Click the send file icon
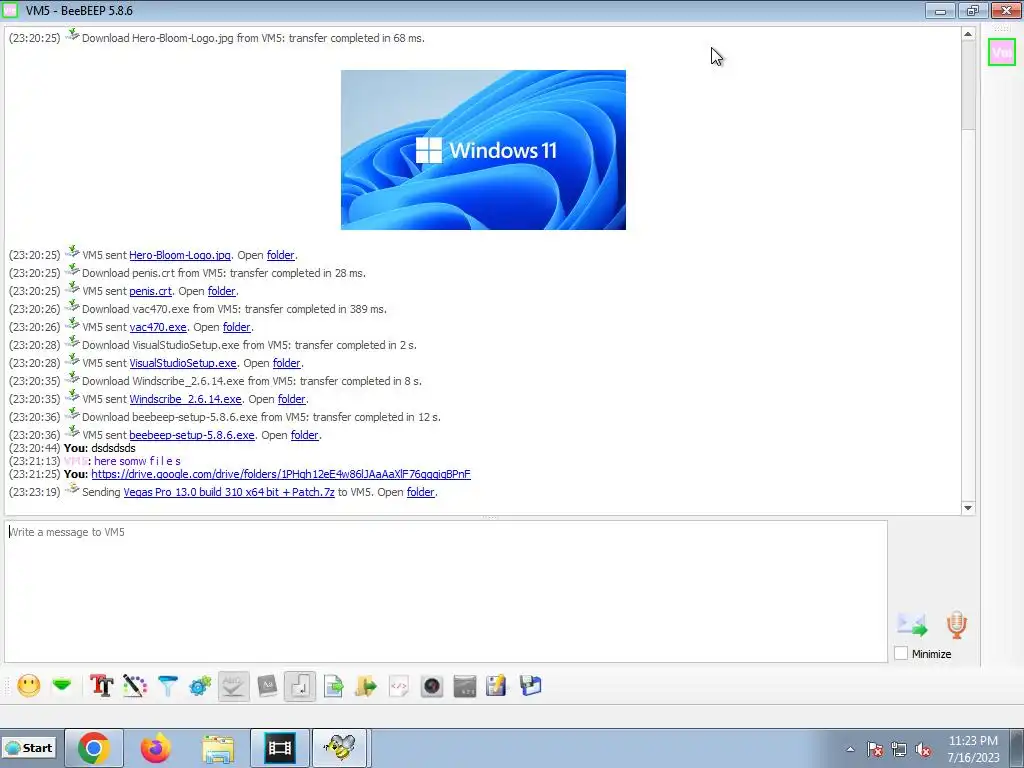1024x768 pixels. pos(333,686)
